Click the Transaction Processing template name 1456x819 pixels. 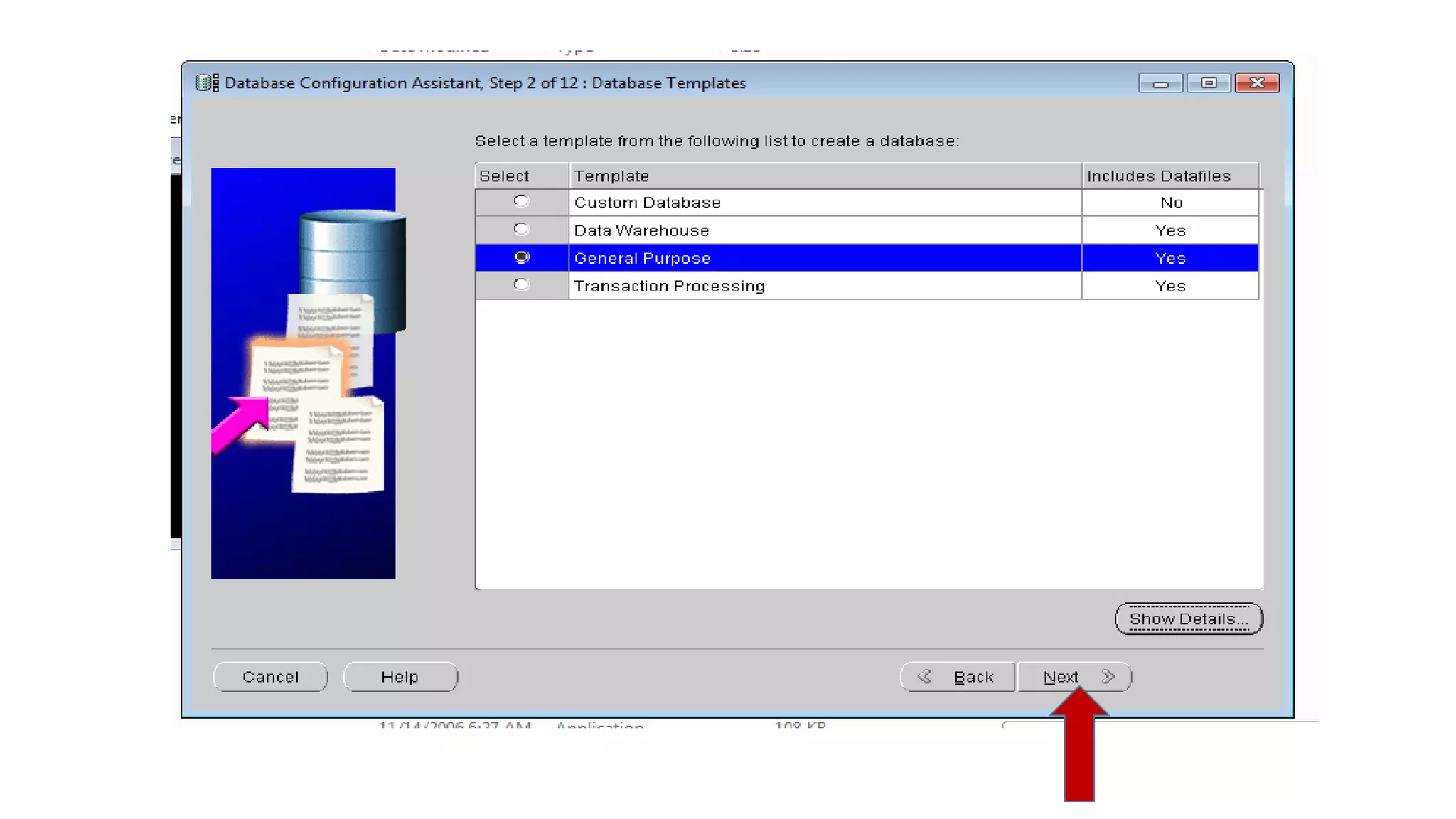669,286
